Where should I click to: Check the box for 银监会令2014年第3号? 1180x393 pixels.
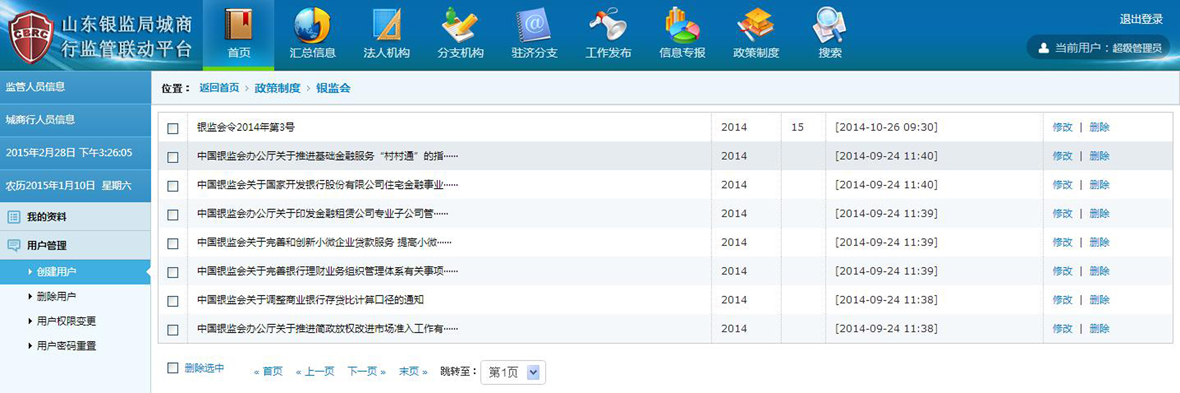click(x=173, y=128)
